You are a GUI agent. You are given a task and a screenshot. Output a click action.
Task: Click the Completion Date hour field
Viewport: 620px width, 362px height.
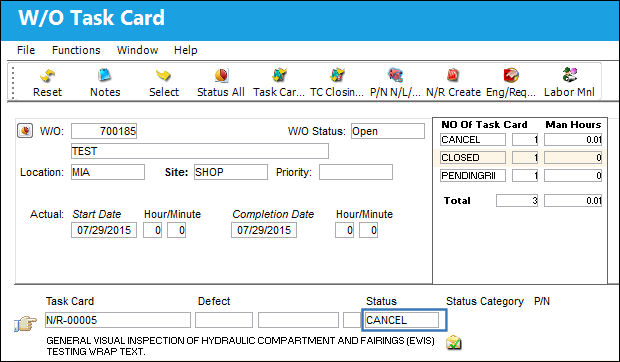(344, 230)
